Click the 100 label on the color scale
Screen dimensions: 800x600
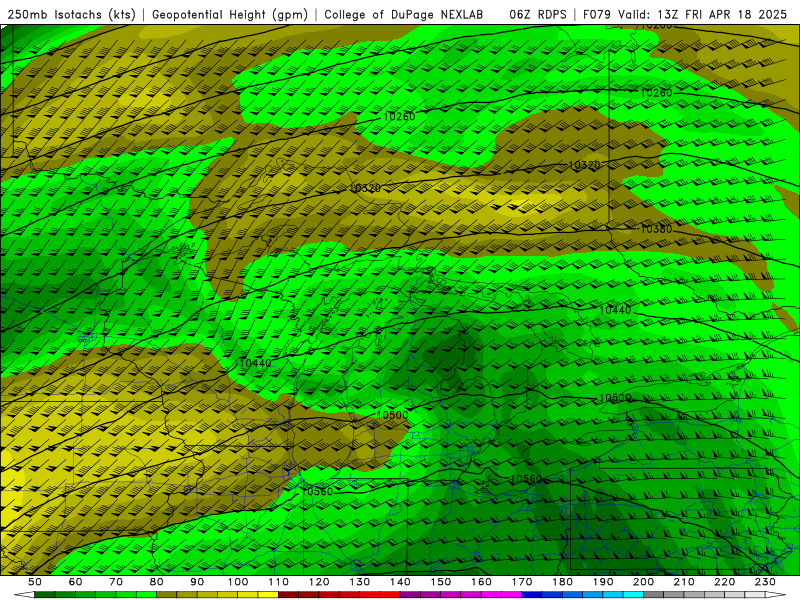(x=238, y=582)
